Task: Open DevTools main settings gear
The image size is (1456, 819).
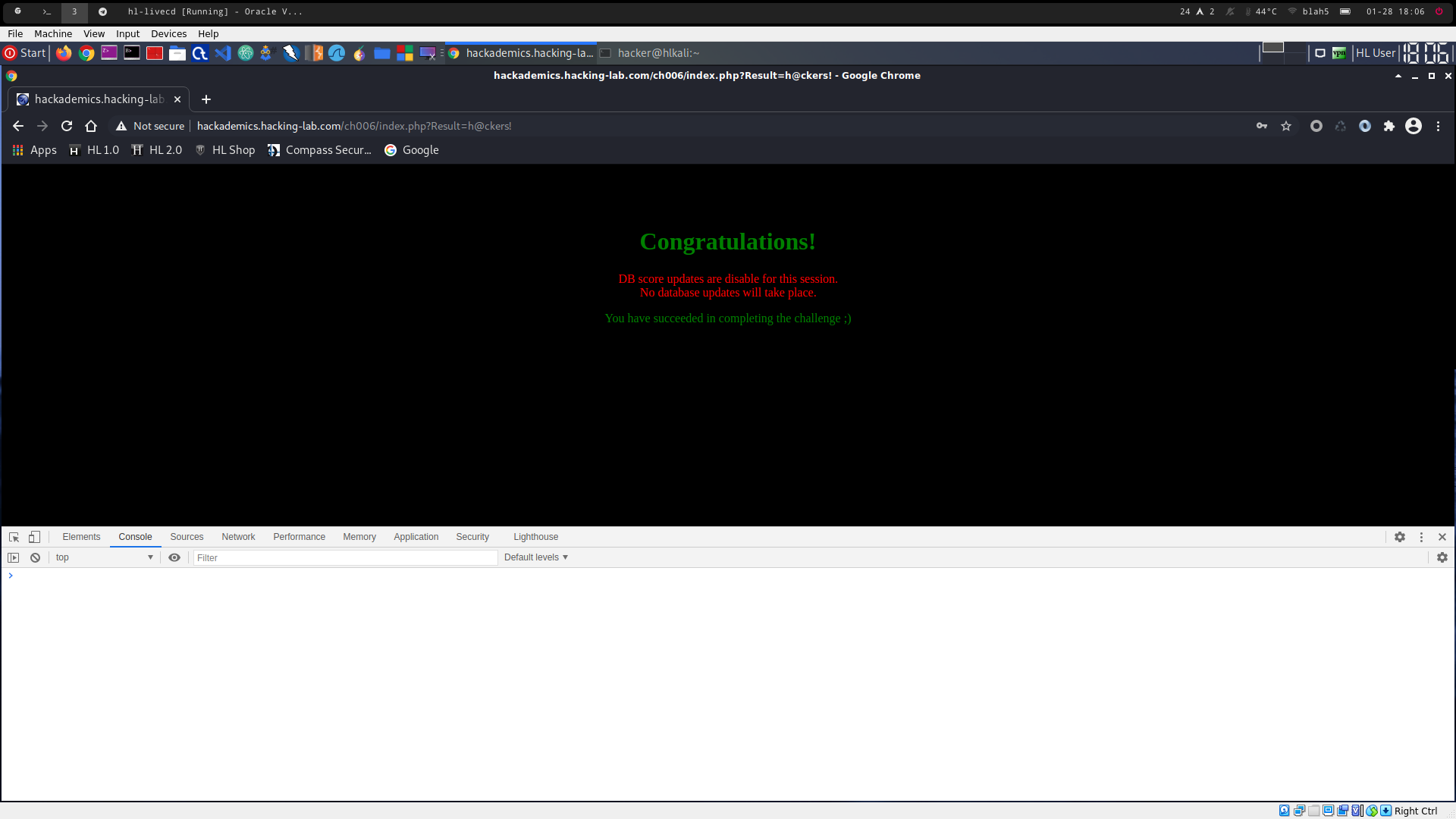Action: point(1399,537)
